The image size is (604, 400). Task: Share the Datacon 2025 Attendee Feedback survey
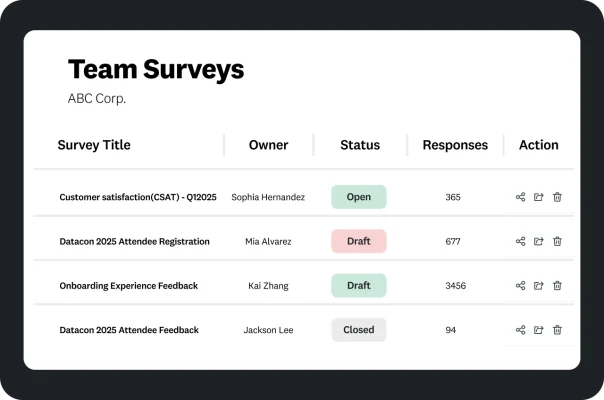(520, 330)
